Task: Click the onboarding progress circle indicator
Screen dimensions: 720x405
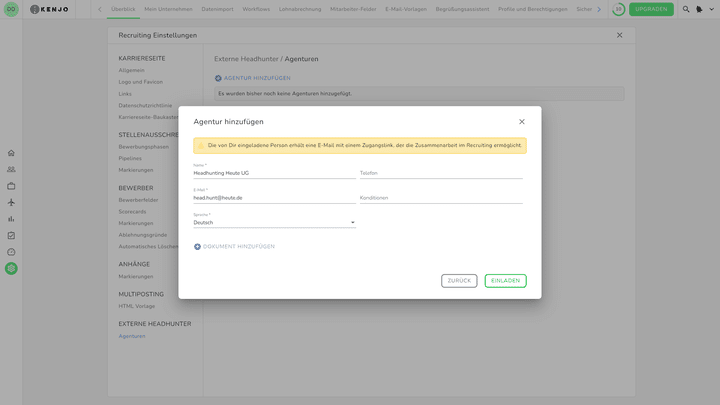Action: (618, 9)
